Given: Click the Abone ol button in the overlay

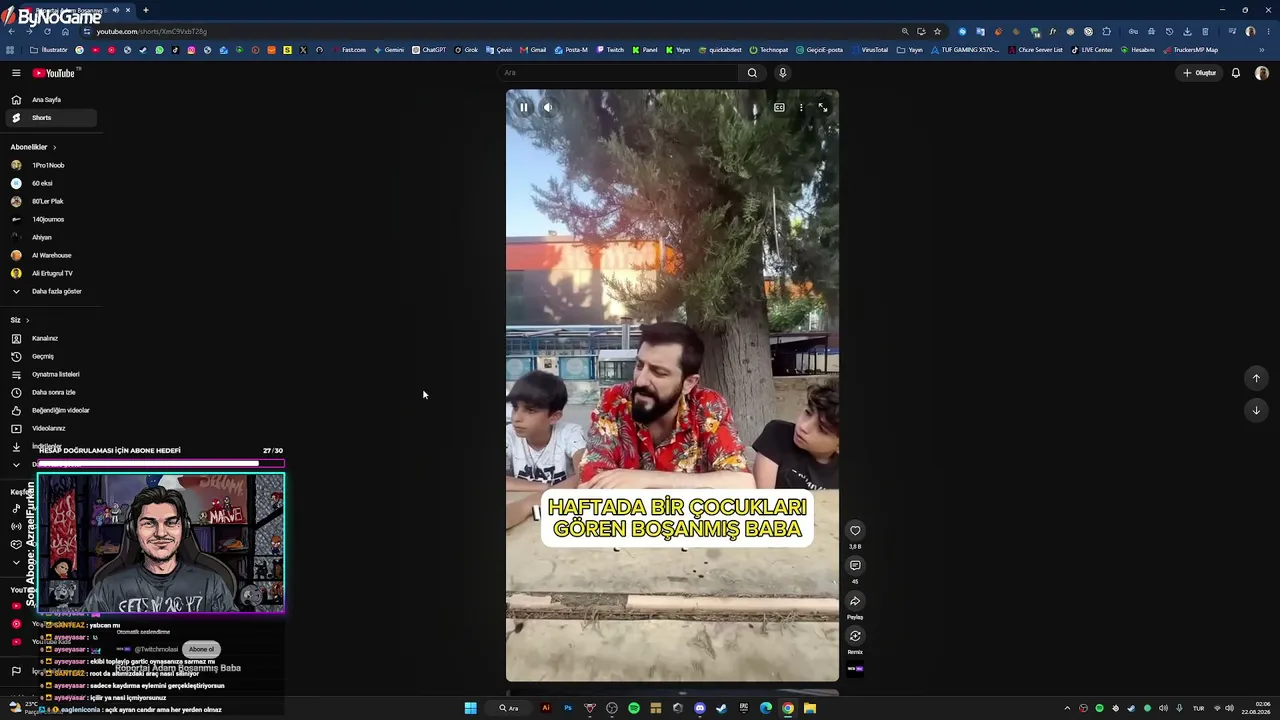Looking at the screenshot, I should [201, 649].
